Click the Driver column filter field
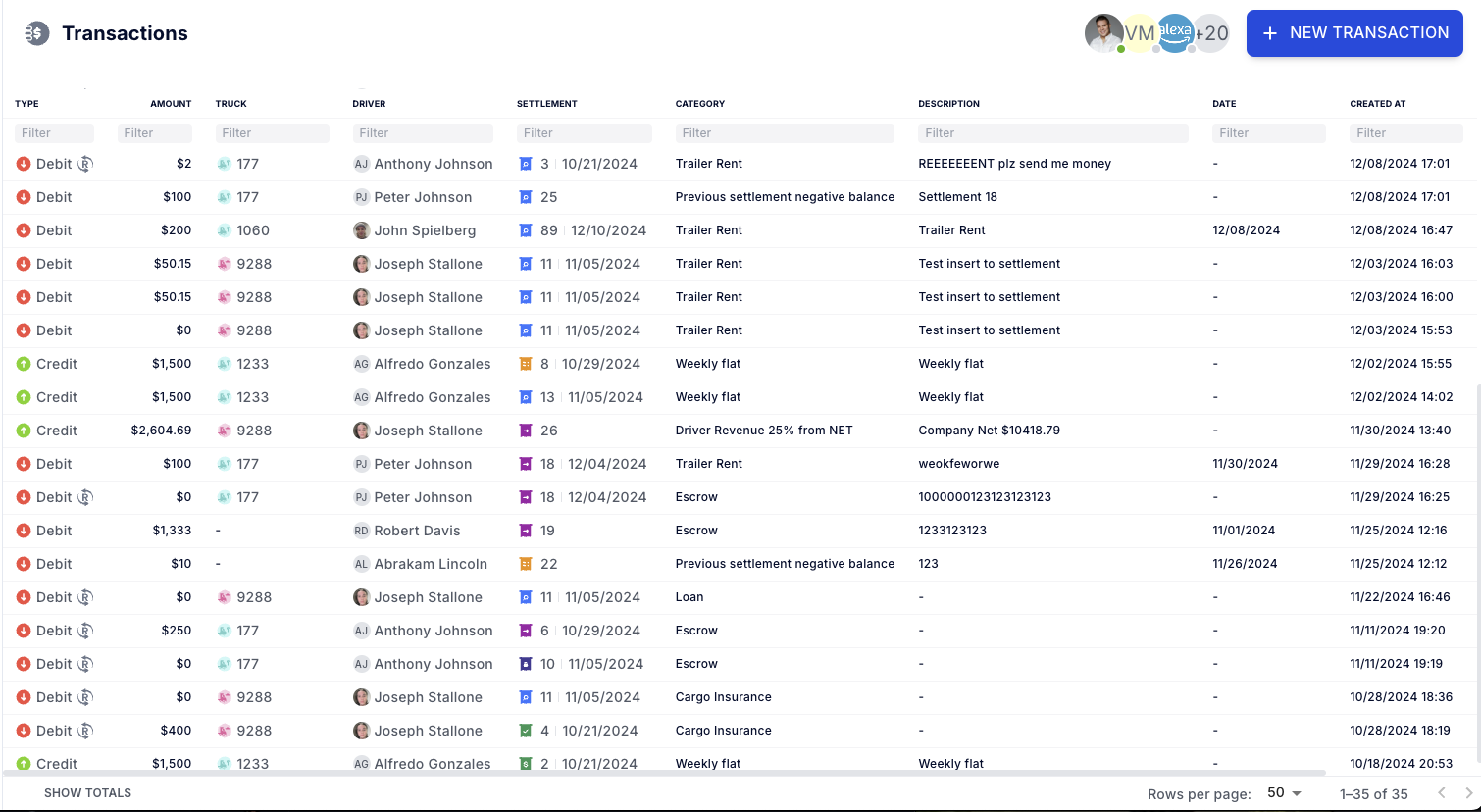Viewport: 1481px width, 812px height. (423, 133)
